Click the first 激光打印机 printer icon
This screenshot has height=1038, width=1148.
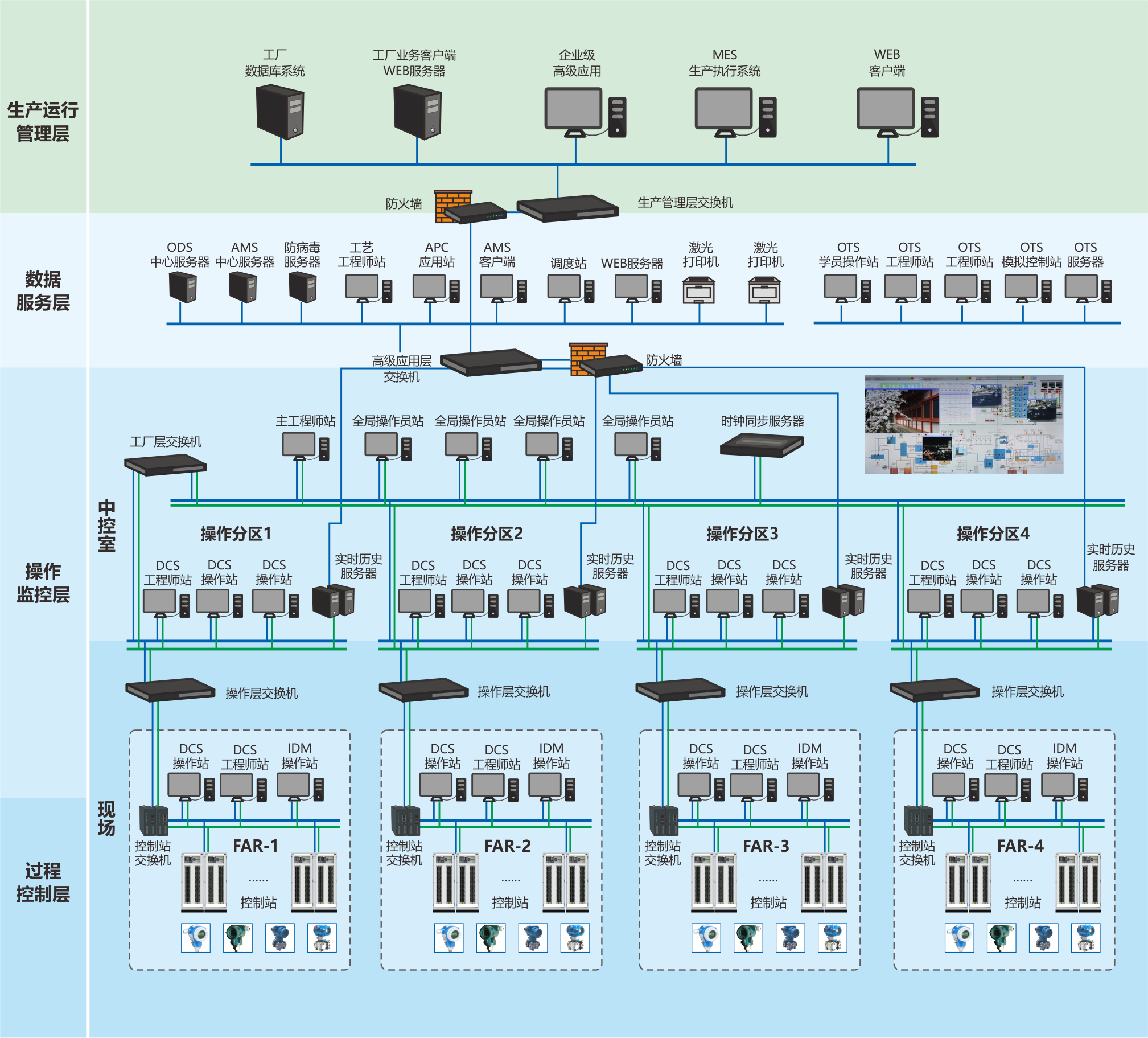[699, 290]
